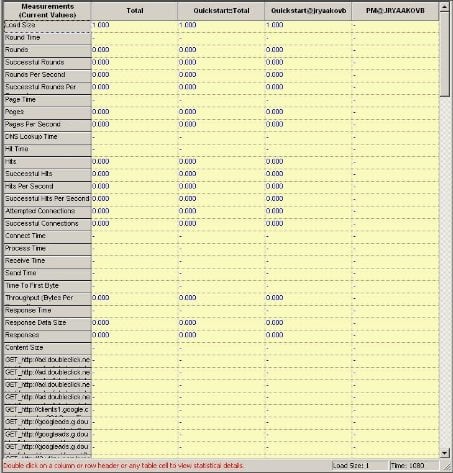This screenshot has width=453, height=473.
Task: Select the Hits Per Second row header
Action: [x=47, y=187]
